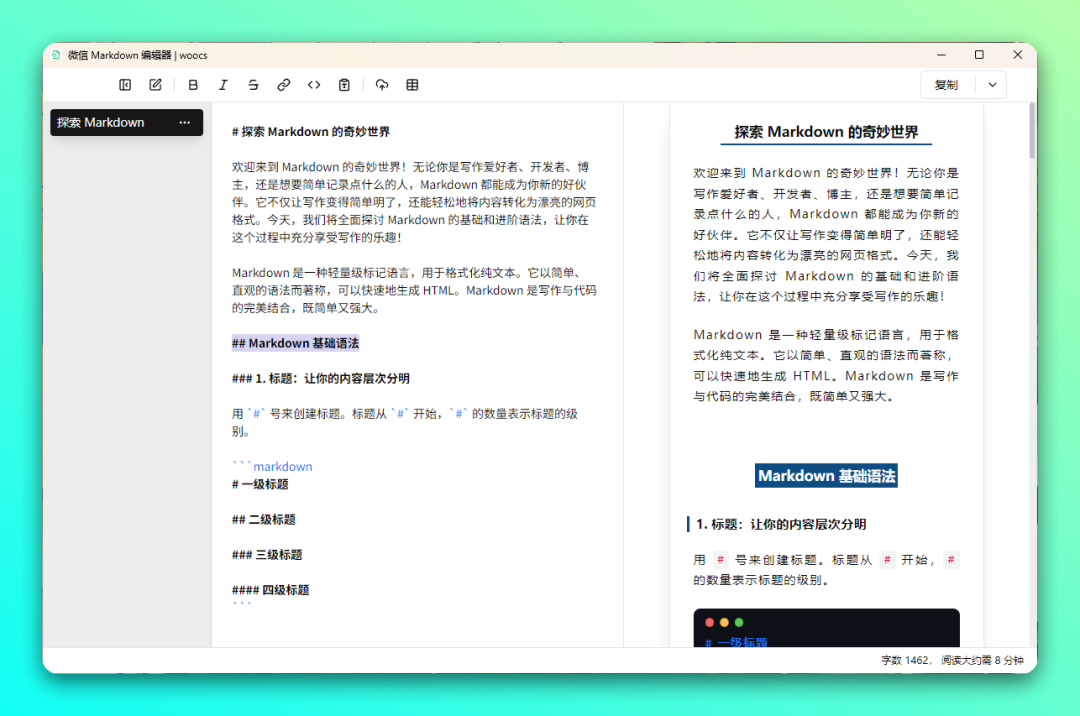This screenshot has width=1080, height=716.
Task: Click the word count in status bar
Action: pos(905,661)
